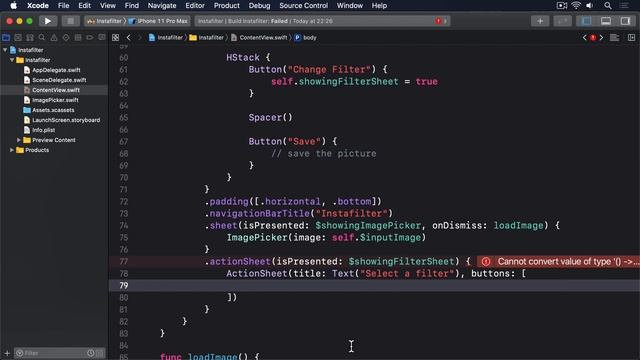Open the Debug menu
The image size is (640, 360).
pyautogui.click(x=259, y=6)
